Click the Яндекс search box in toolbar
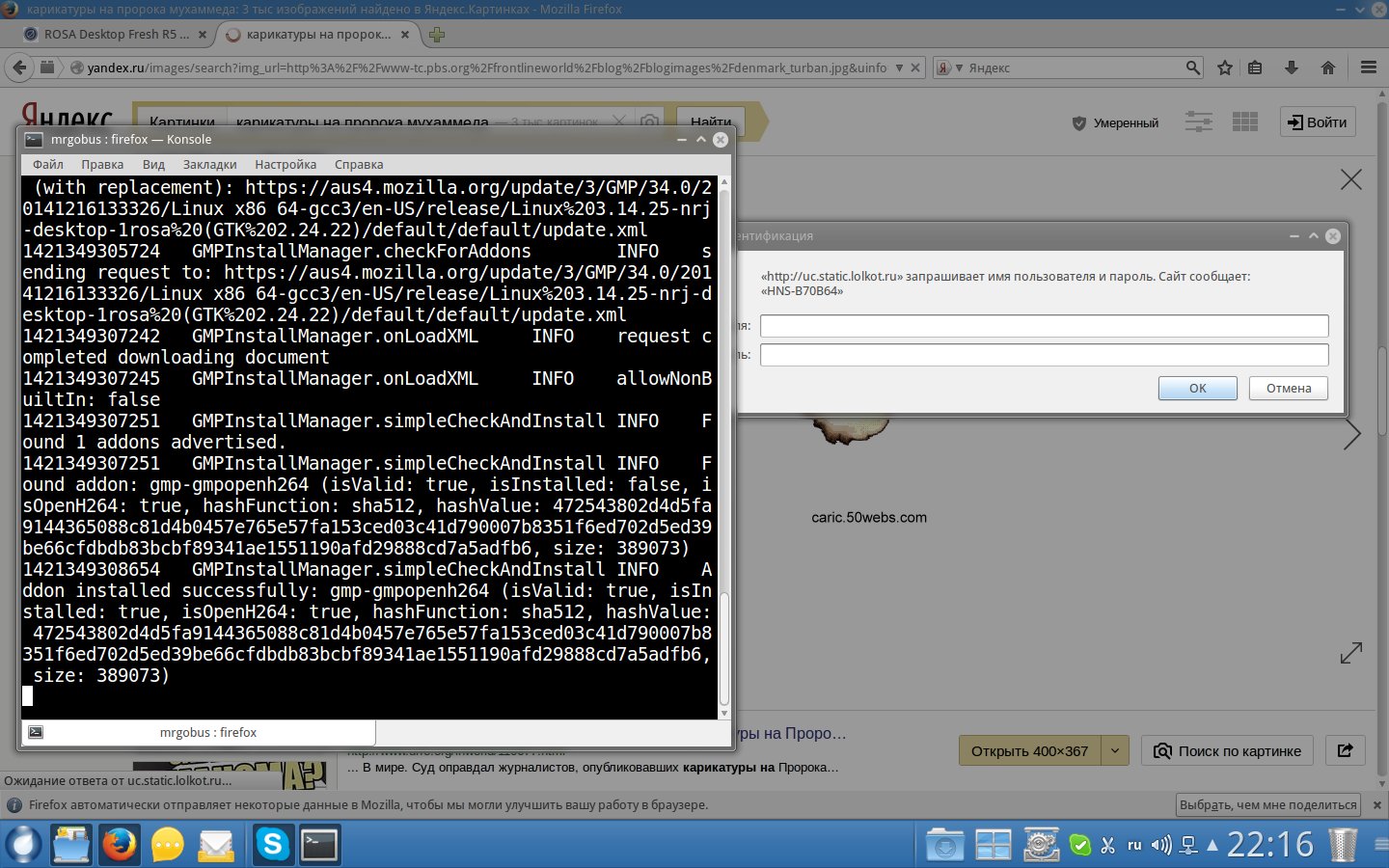The width and height of the screenshot is (1389, 868). pos(1076,68)
